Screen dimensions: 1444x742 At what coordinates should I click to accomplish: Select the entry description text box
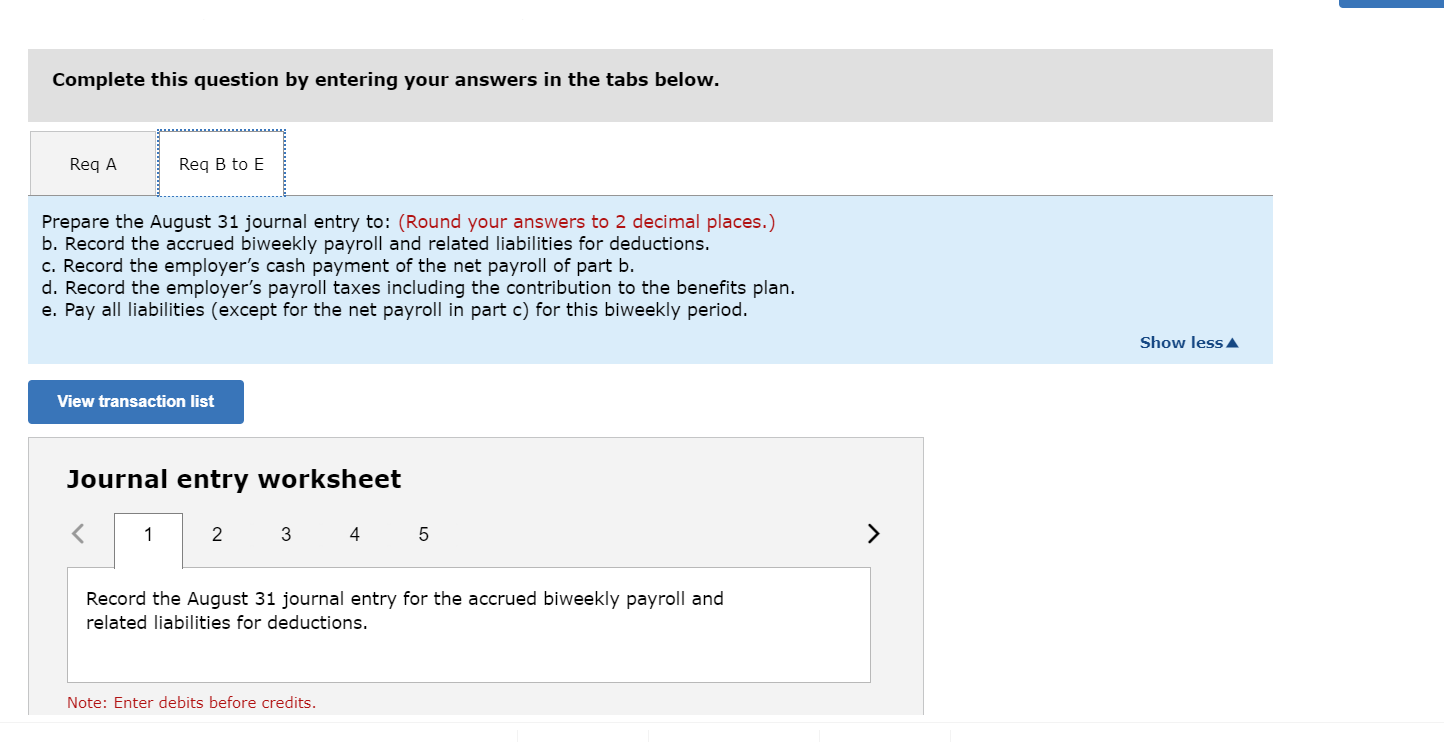point(468,623)
